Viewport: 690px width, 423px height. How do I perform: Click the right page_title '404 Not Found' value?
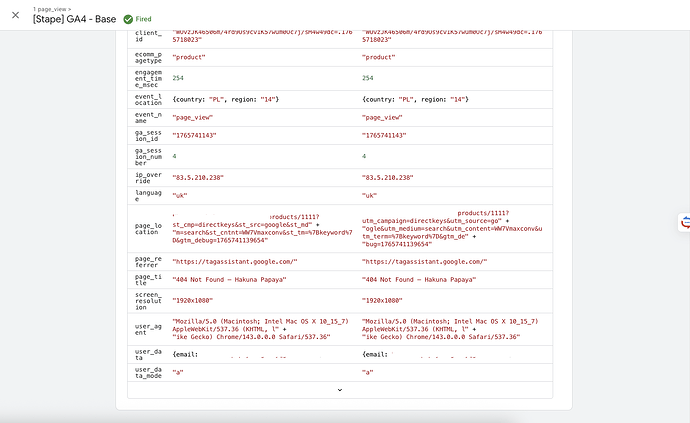pos(418,280)
